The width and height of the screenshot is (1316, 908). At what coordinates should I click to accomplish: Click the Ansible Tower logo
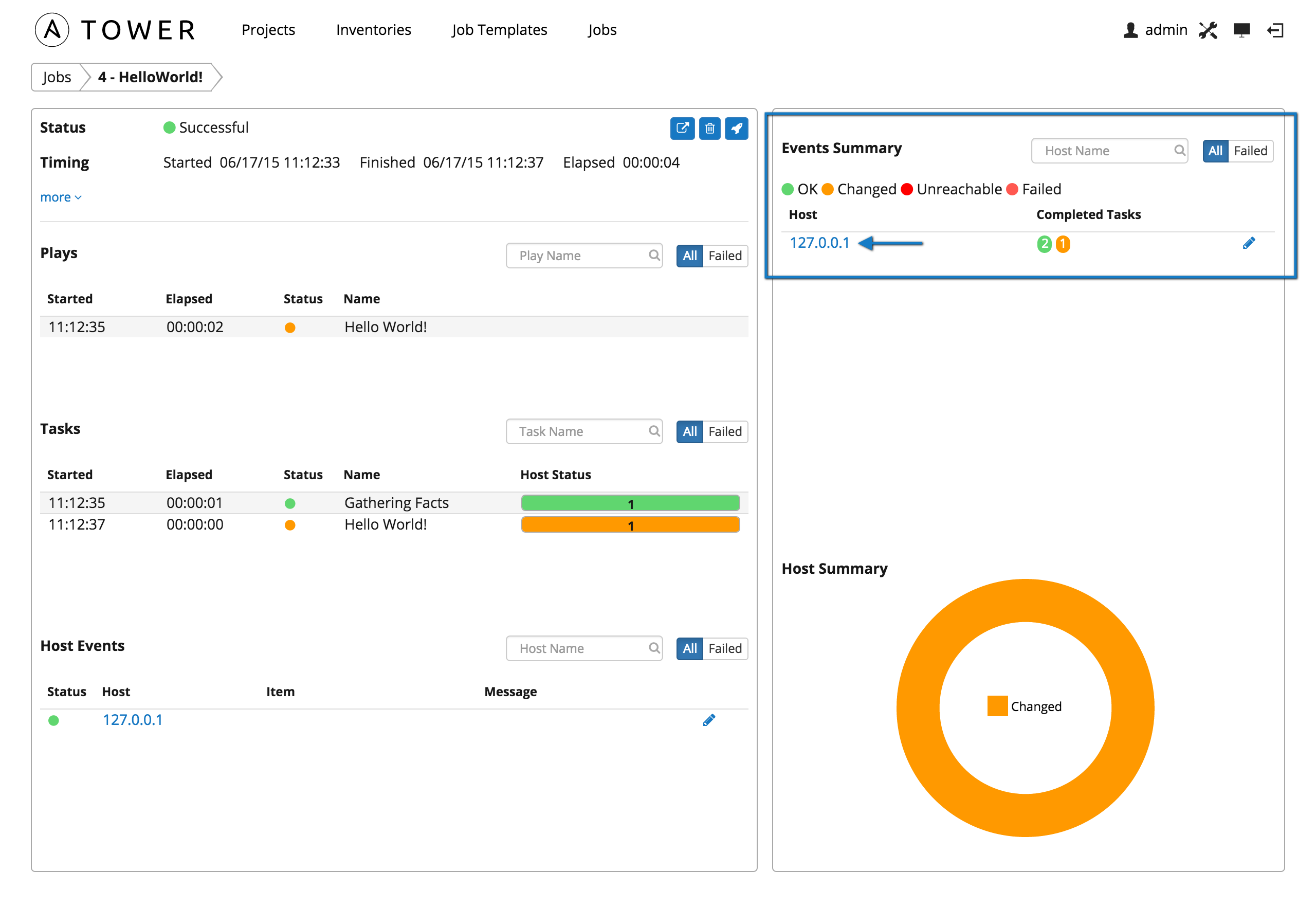coord(116,30)
